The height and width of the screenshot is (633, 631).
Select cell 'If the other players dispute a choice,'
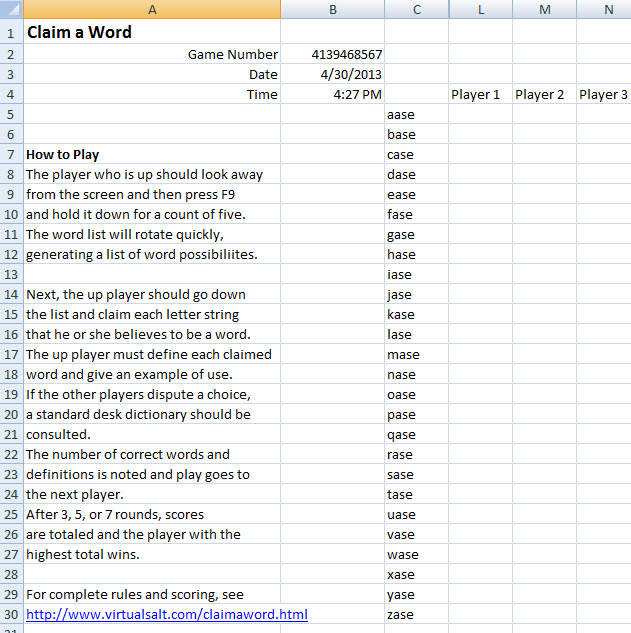tap(152, 394)
